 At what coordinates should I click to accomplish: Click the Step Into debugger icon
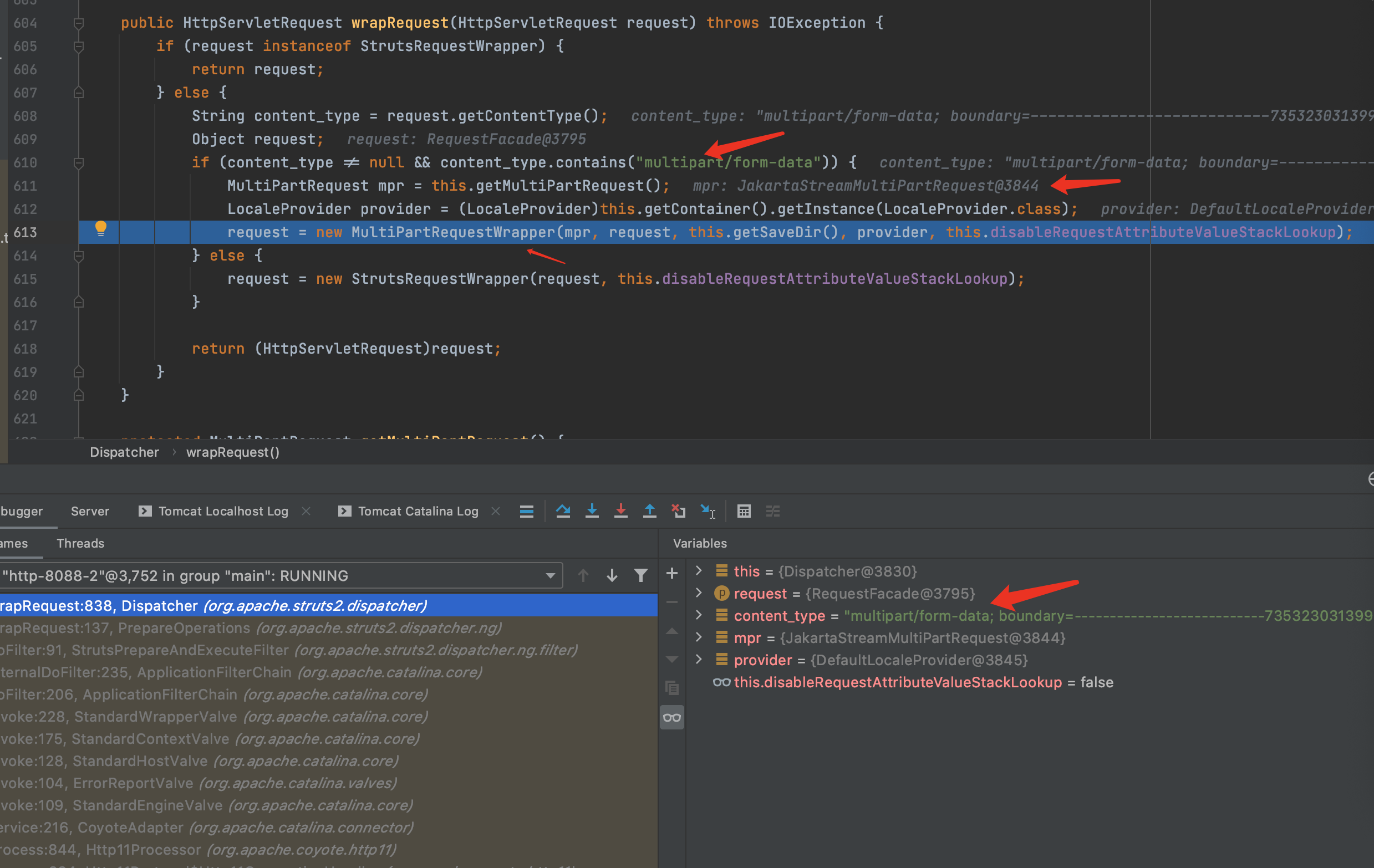click(592, 511)
